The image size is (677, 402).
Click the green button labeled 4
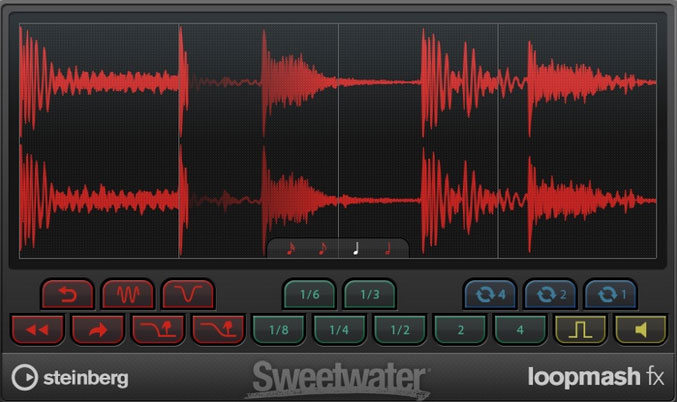point(520,330)
